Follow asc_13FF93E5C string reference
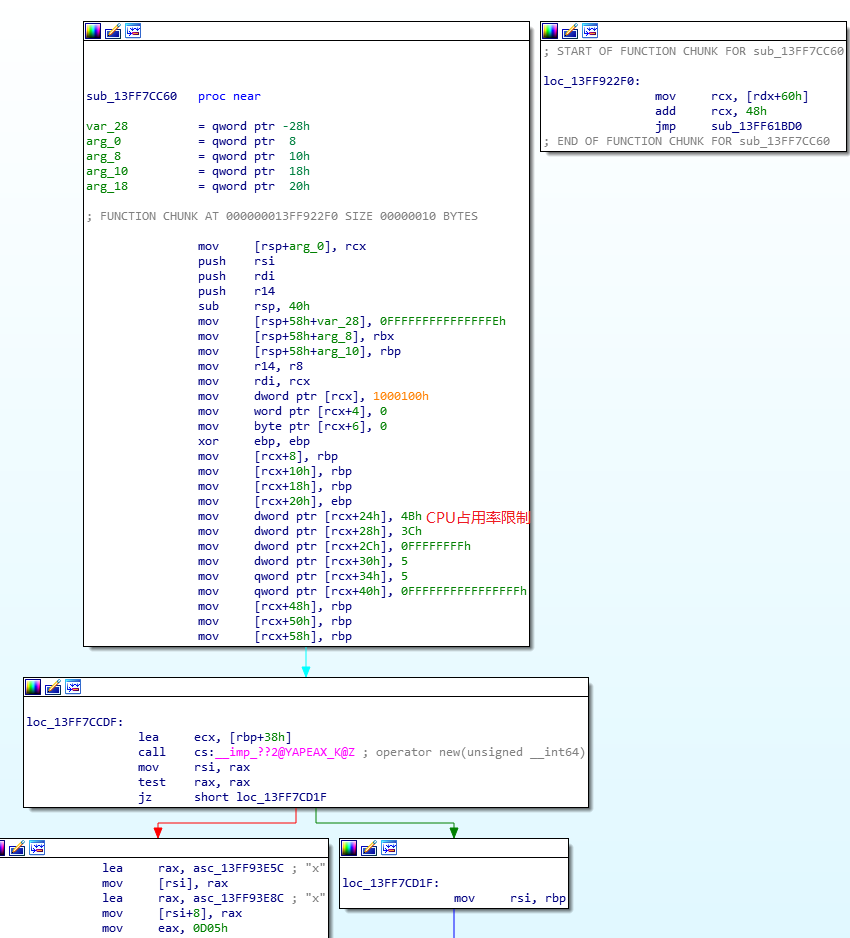Viewport: 850px width, 938px height. [x=238, y=868]
